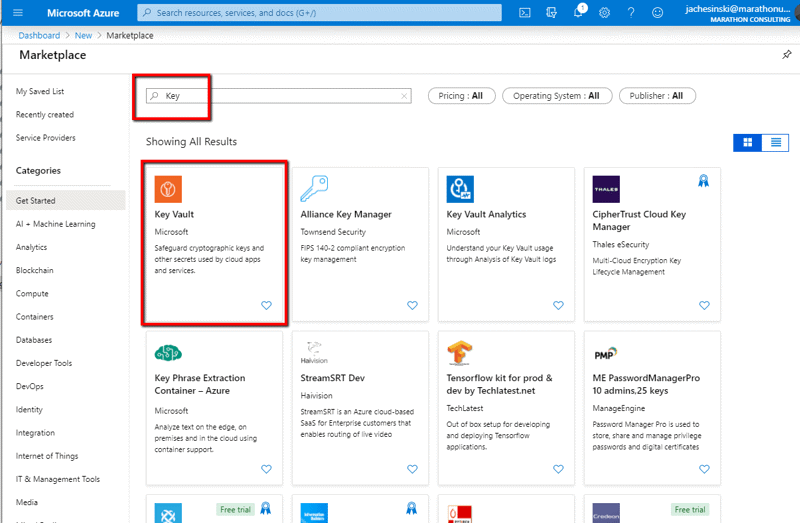Favorite Alliance Key Manager with the heart
This screenshot has height=523, width=800.
[x=412, y=305]
